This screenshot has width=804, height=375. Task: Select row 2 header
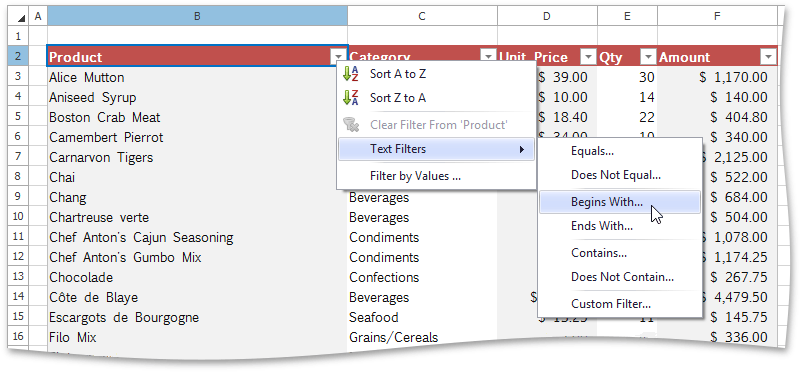click(18, 56)
